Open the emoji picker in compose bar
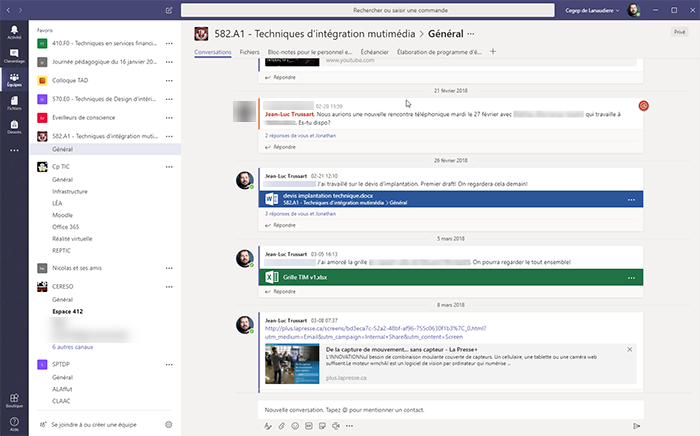The height and width of the screenshot is (436, 700). coord(294,425)
